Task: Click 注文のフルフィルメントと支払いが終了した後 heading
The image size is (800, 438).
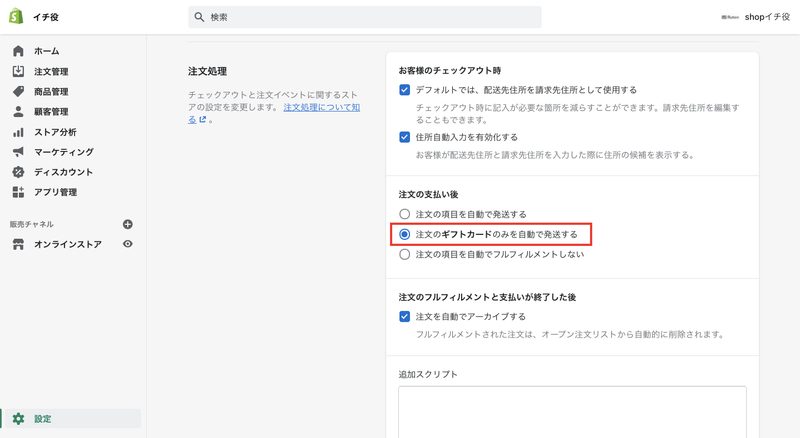Action: pos(487,297)
